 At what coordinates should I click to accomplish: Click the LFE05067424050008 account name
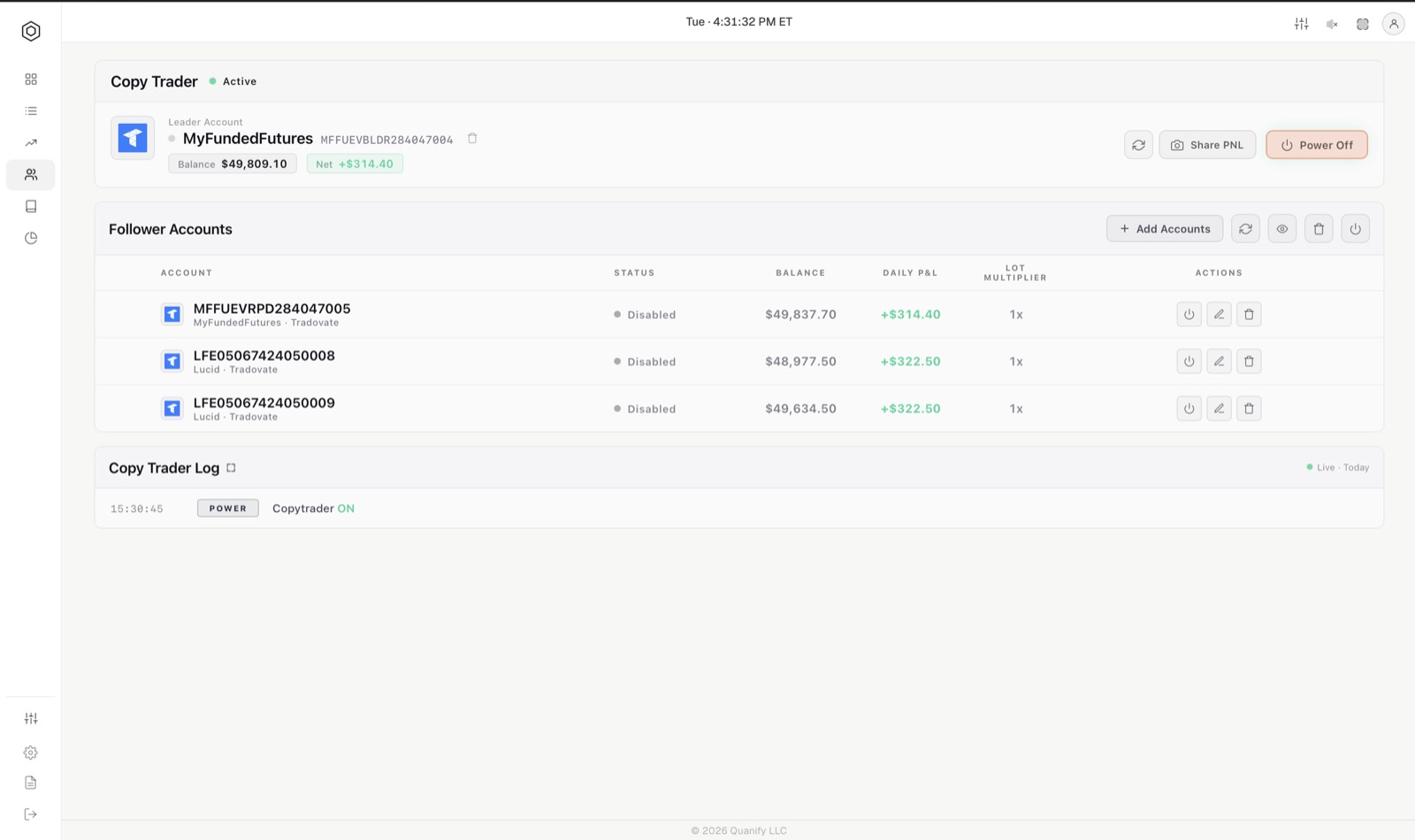(x=264, y=355)
